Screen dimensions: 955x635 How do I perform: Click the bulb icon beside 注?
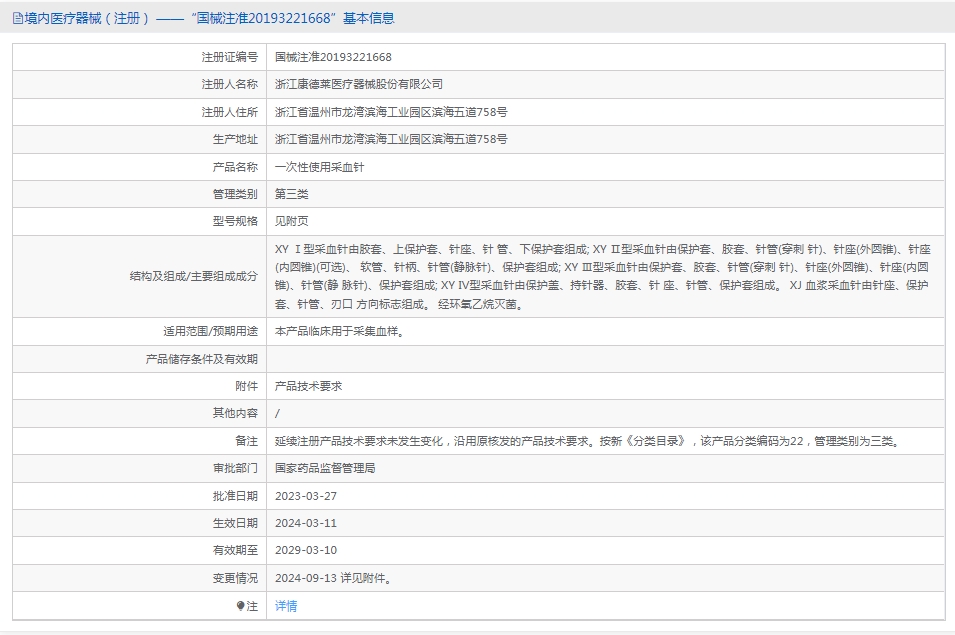click(240, 606)
